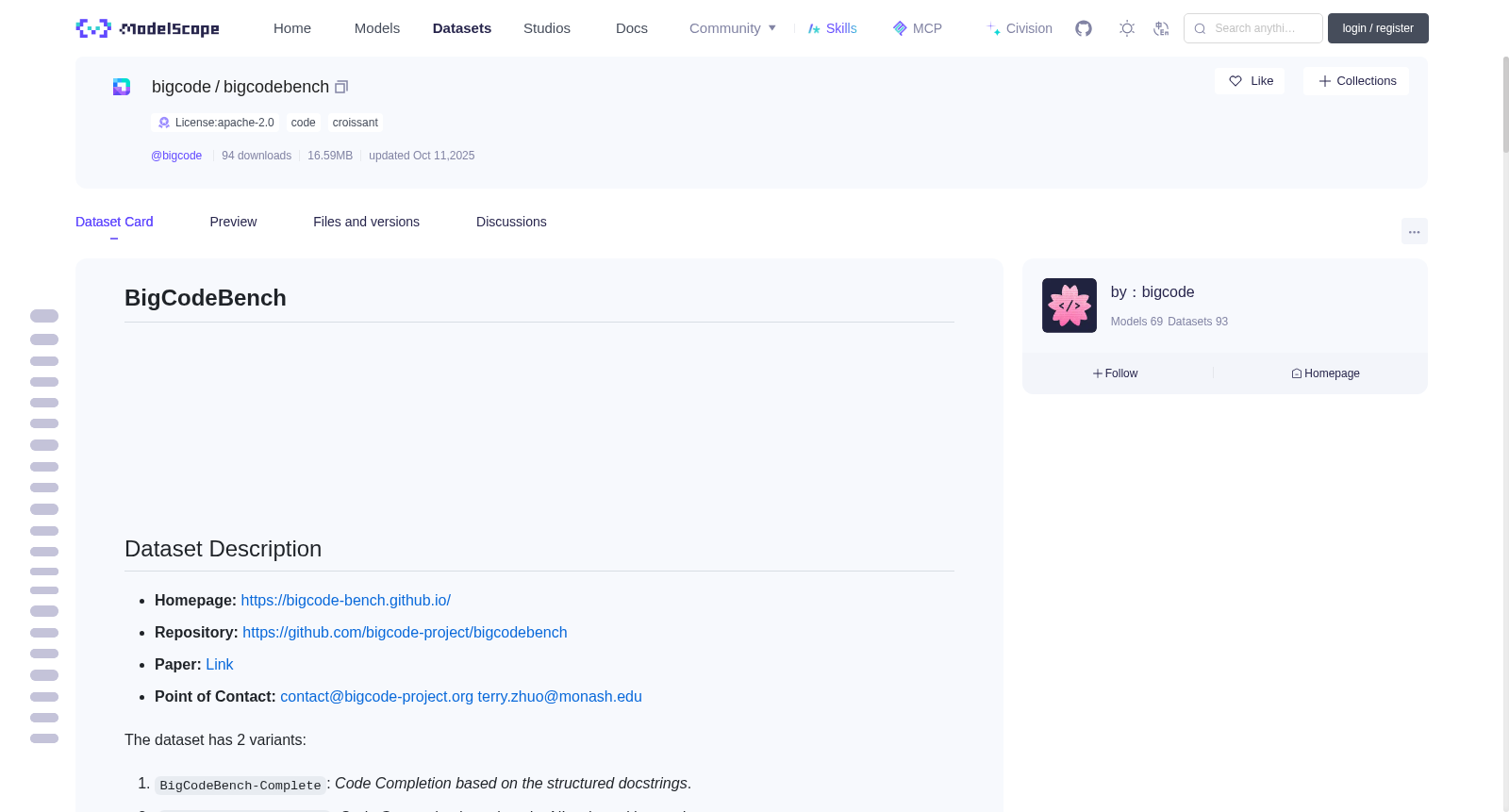
Task: Navigate to Studios
Action: [547, 28]
